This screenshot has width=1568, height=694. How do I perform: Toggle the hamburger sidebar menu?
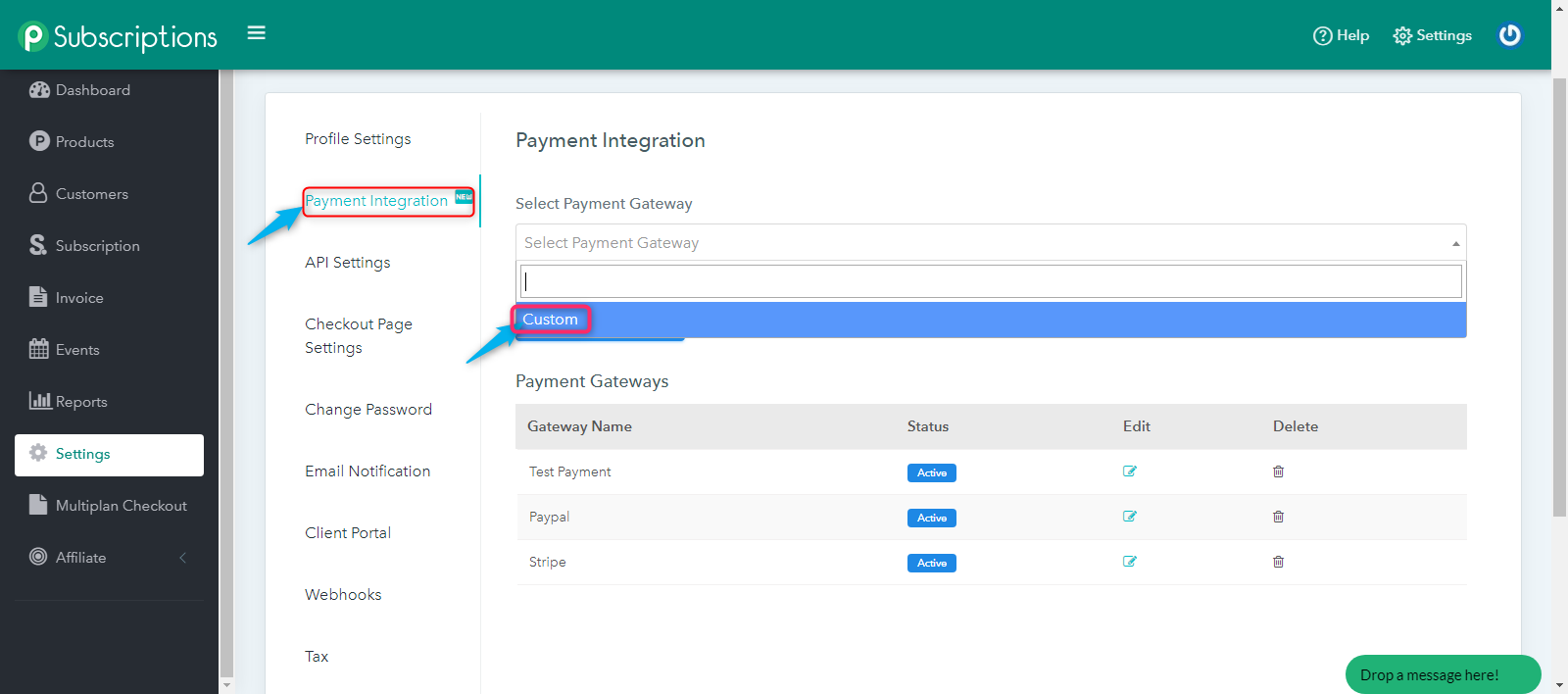[x=257, y=33]
